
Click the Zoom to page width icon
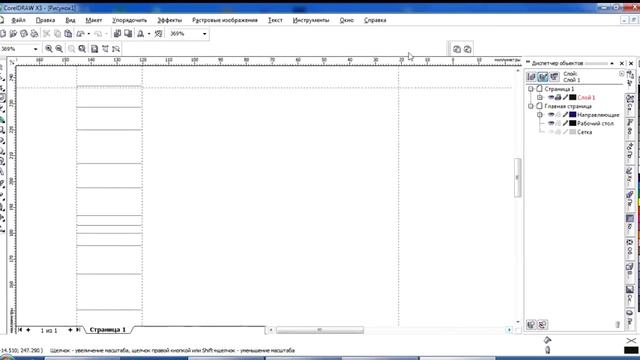pyautogui.click(x=105, y=49)
